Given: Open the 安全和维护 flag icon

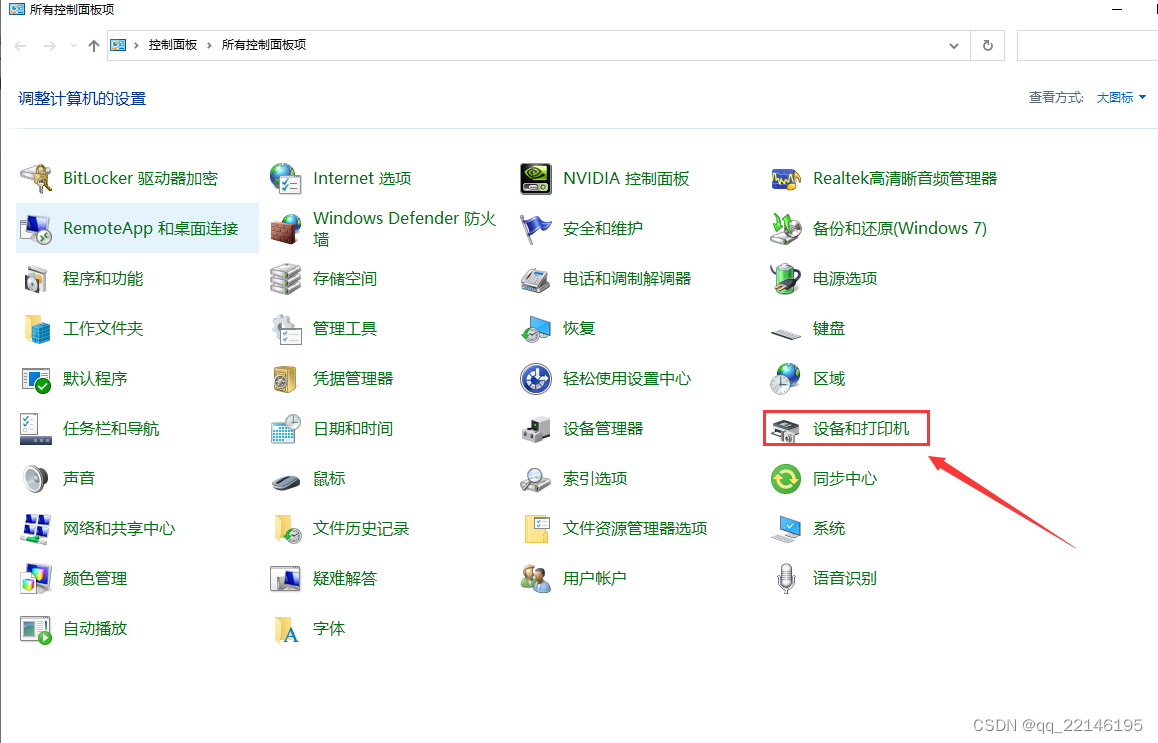Looking at the screenshot, I should point(535,229).
